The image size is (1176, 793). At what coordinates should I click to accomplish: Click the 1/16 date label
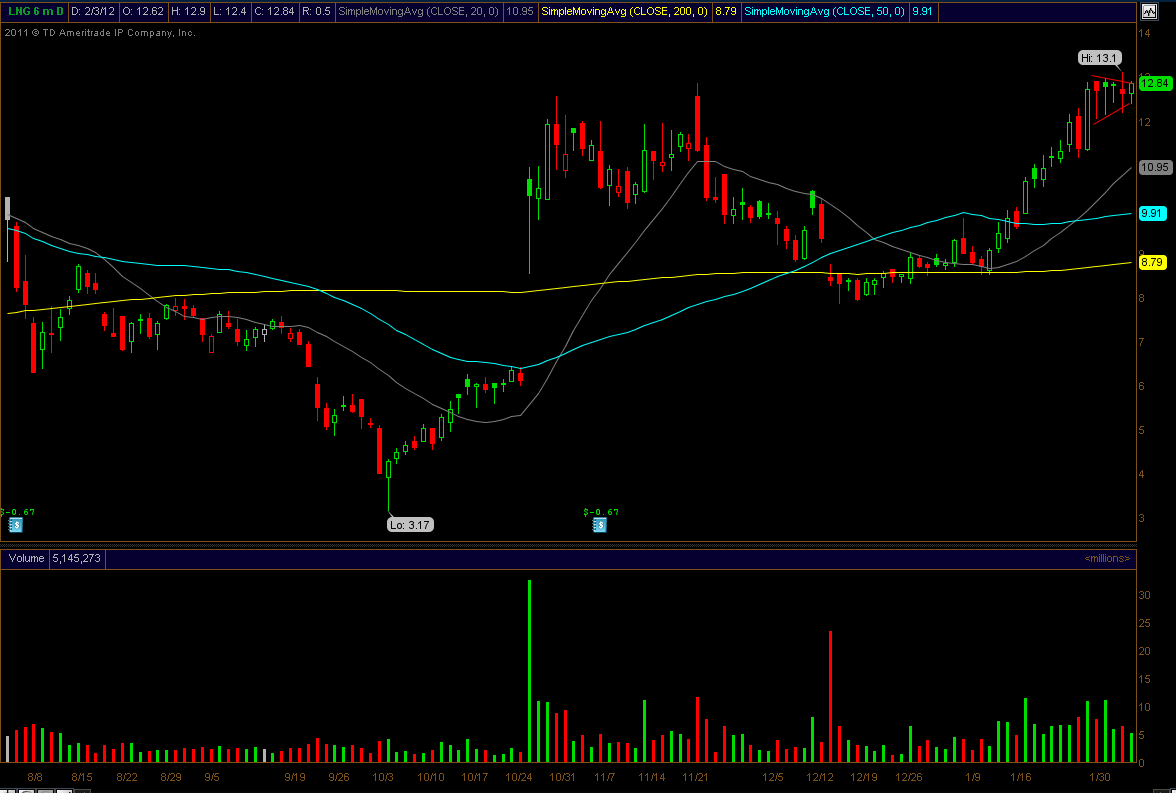point(1021,777)
